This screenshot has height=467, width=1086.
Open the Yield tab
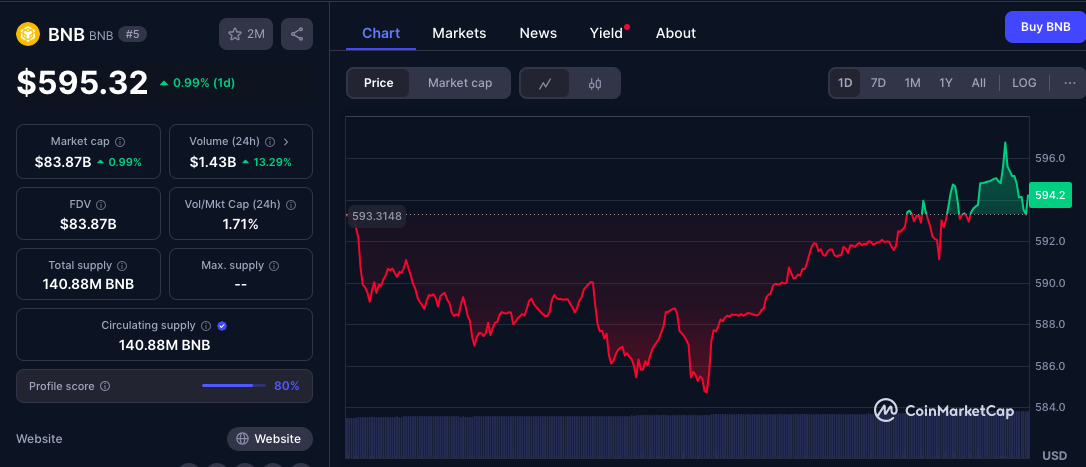pos(606,33)
